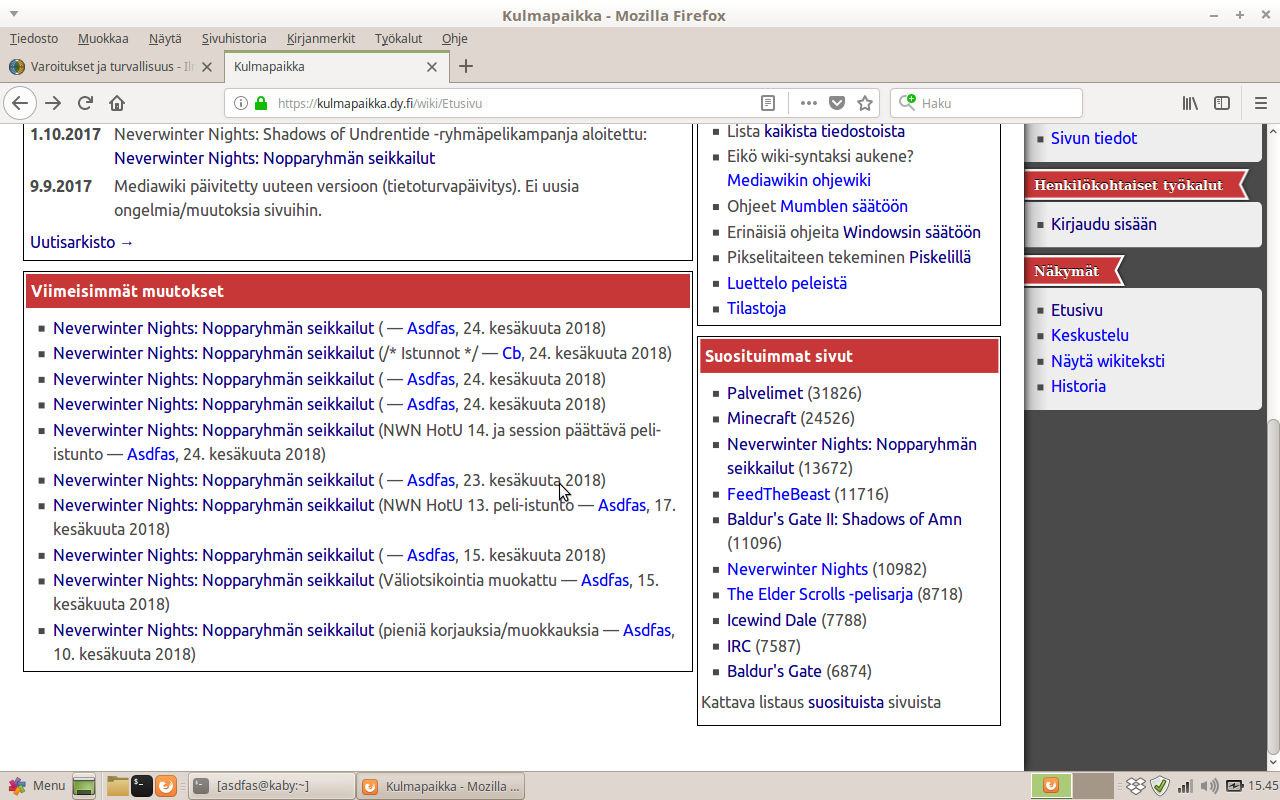Open the Kirjanmerkit menu
The height and width of the screenshot is (800, 1280).
coord(321,39)
